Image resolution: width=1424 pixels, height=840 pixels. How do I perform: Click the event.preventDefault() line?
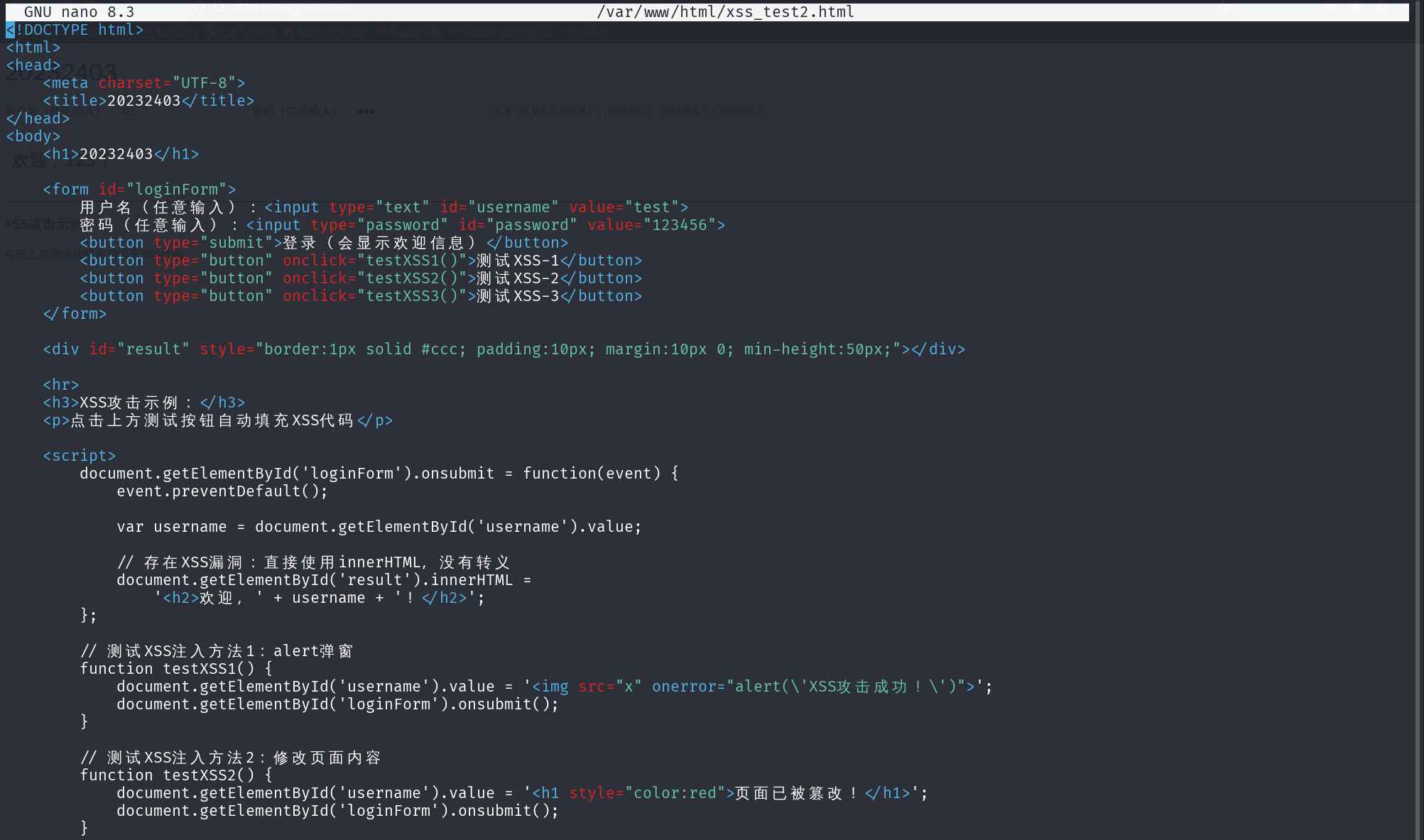click(222, 491)
